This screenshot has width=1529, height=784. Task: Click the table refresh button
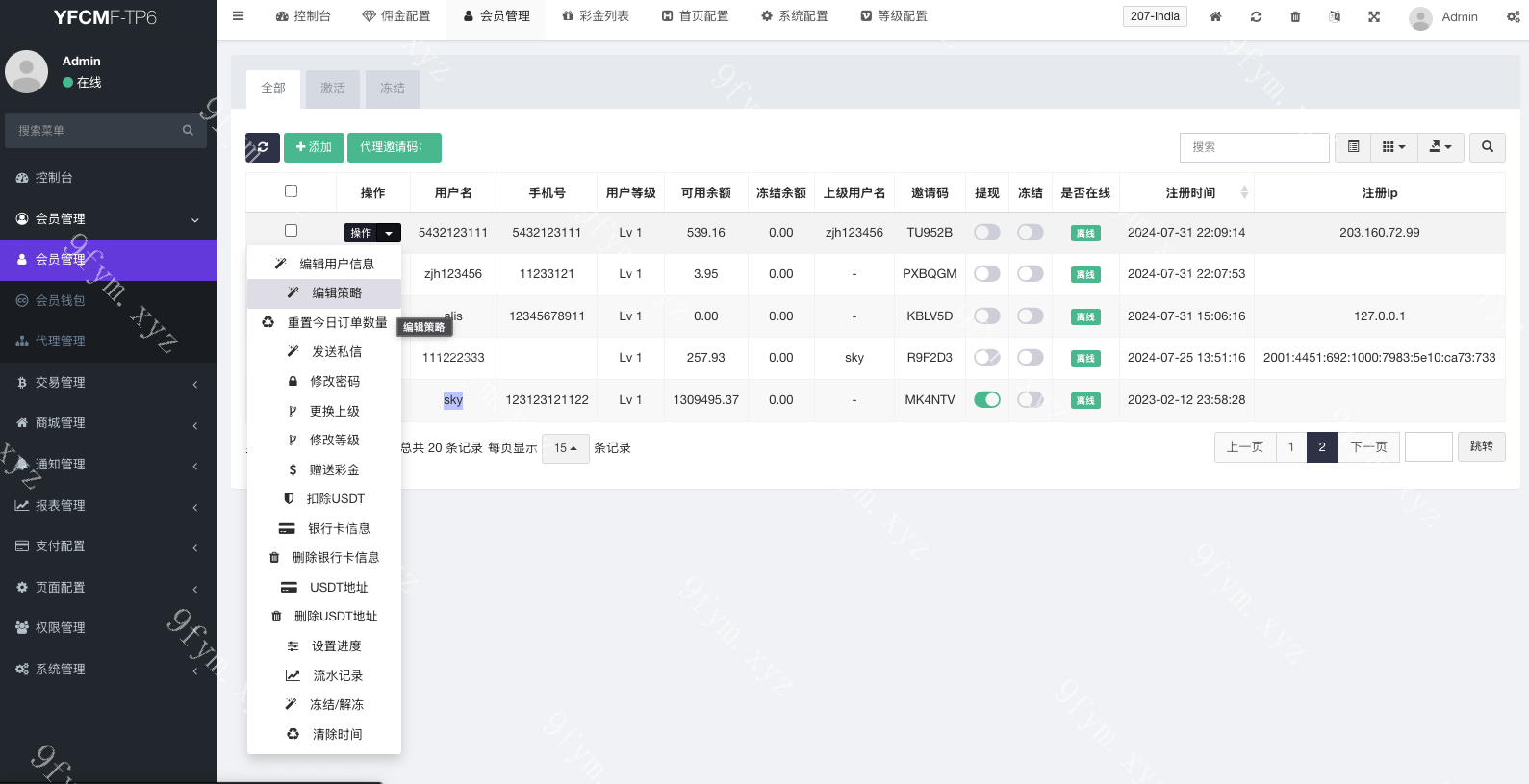coord(263,147)
